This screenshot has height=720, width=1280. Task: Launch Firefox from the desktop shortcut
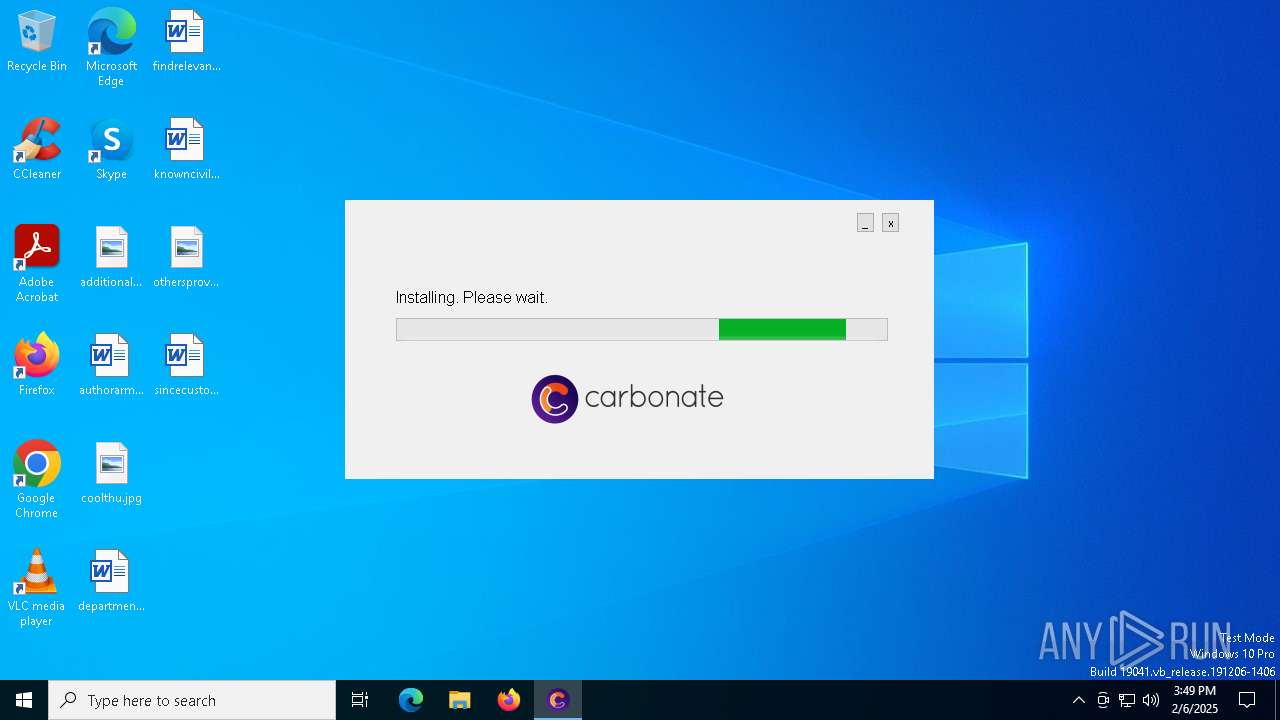coord(37,365)
